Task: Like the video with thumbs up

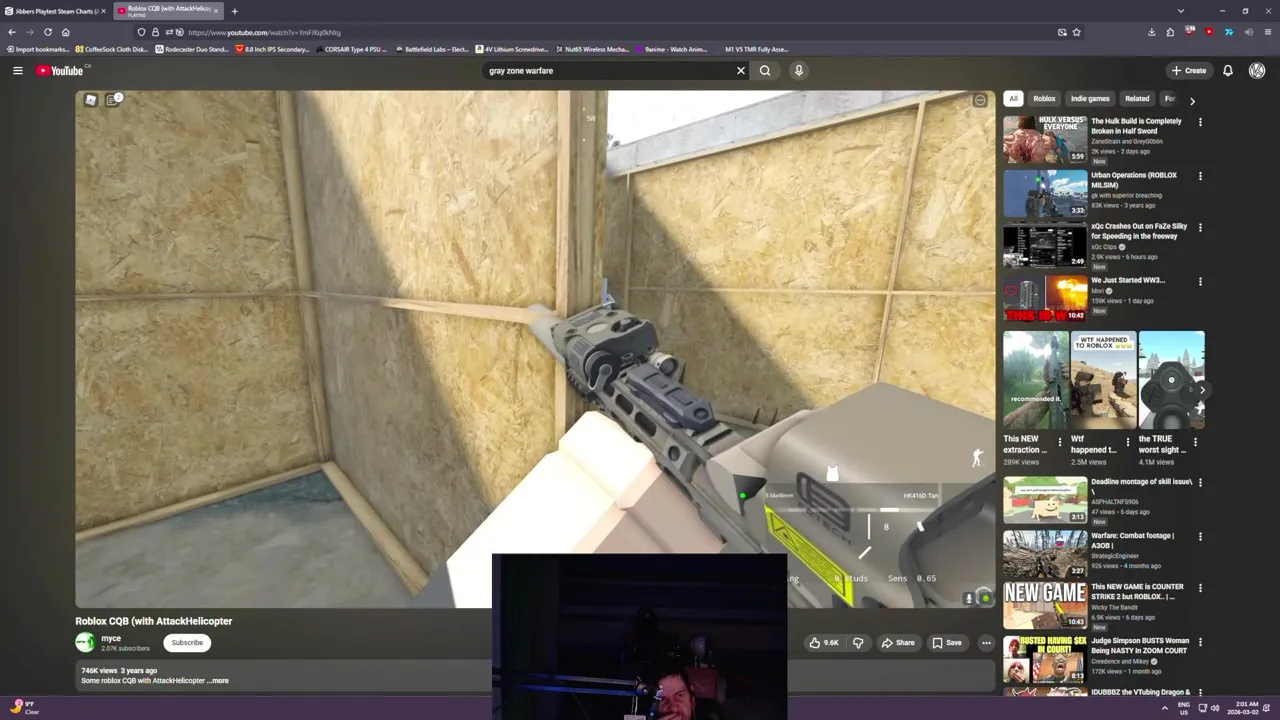Action: (x=824, y=643)
